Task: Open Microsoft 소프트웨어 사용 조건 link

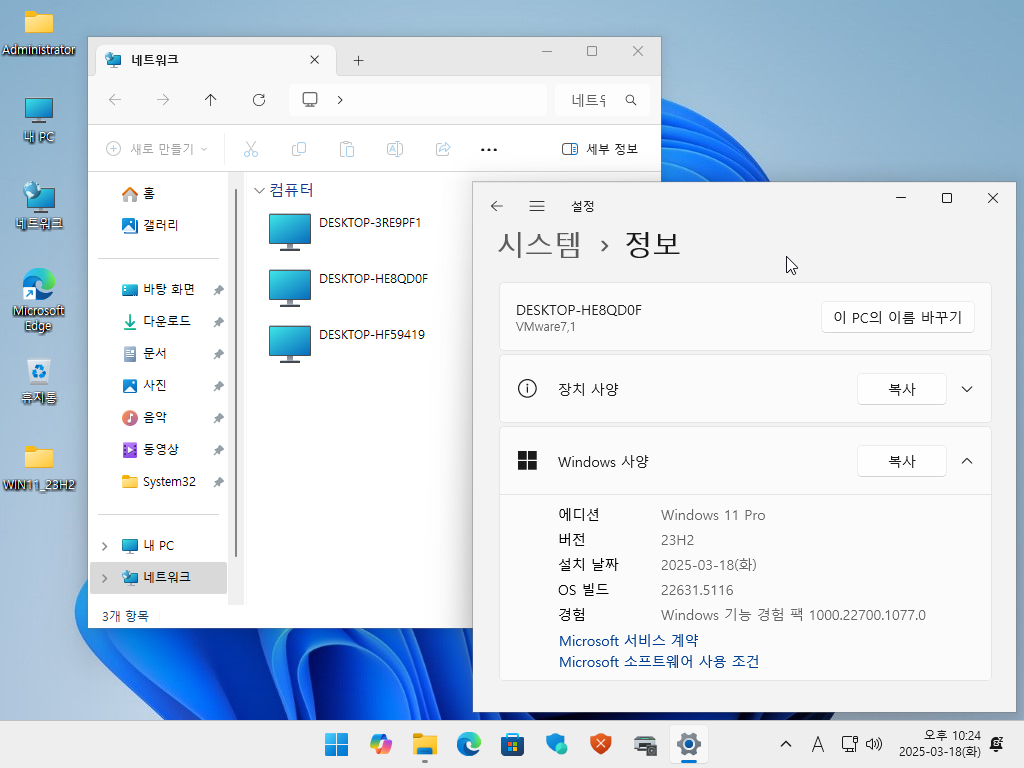Action: click(658, 662)
